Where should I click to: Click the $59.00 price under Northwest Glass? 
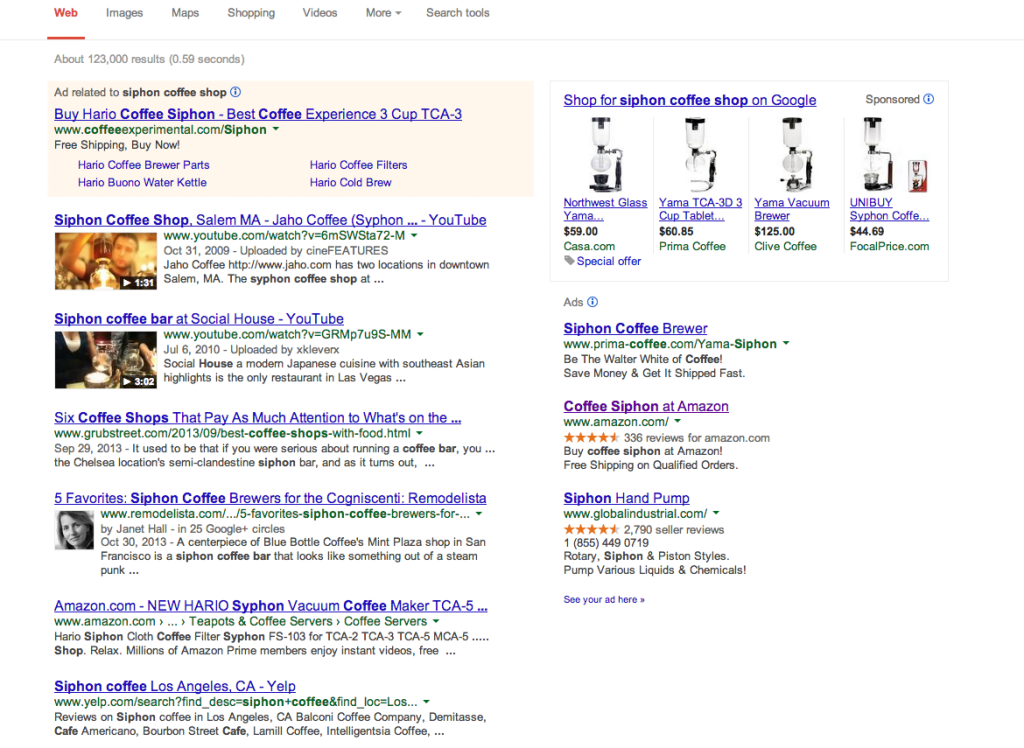pyautogui.click(x=581, y=231)
